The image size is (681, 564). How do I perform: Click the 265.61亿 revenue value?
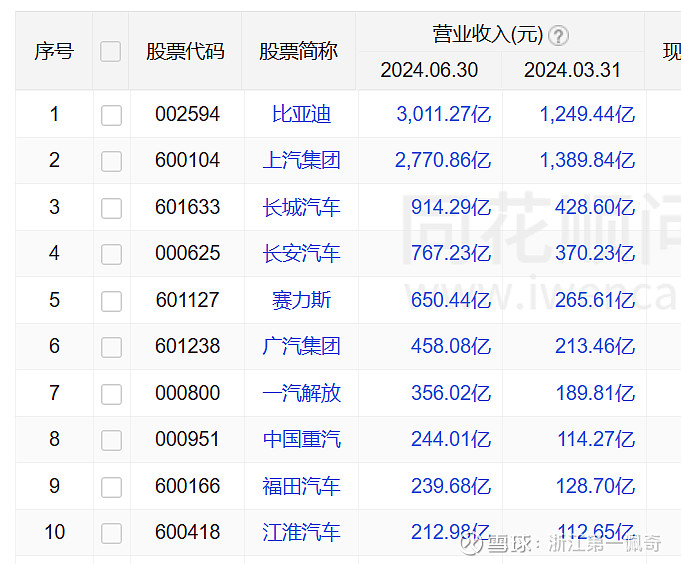(x=595, y=300)
